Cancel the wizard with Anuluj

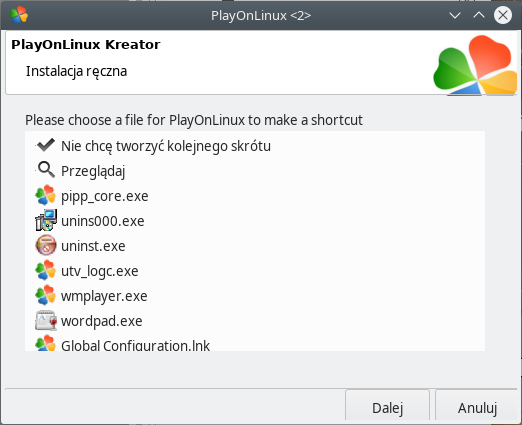pos(477,407)
